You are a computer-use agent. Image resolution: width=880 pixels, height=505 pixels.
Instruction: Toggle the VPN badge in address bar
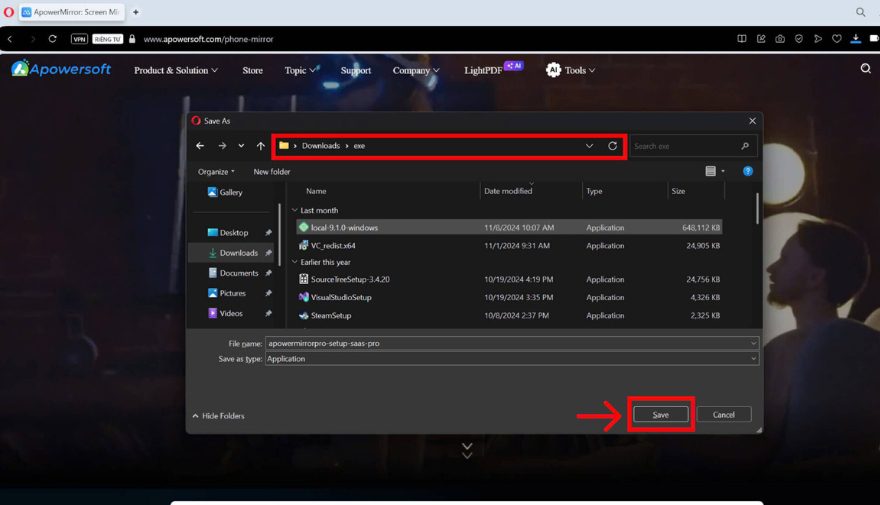80,39
